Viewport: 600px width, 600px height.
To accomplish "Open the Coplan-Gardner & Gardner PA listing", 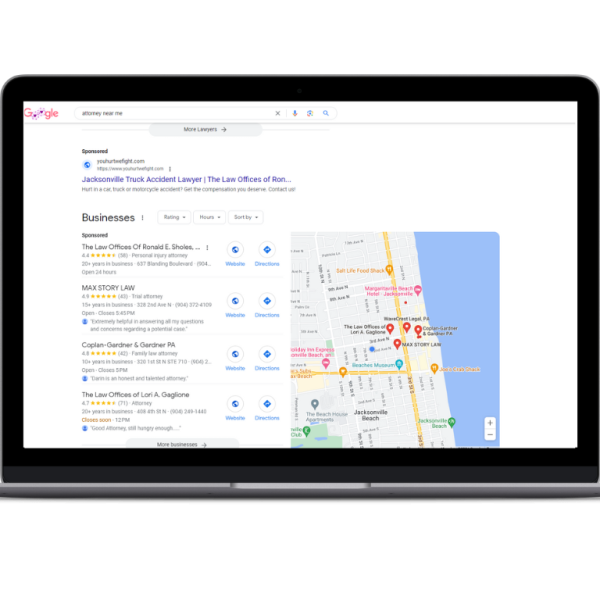I will coord(128,345).
